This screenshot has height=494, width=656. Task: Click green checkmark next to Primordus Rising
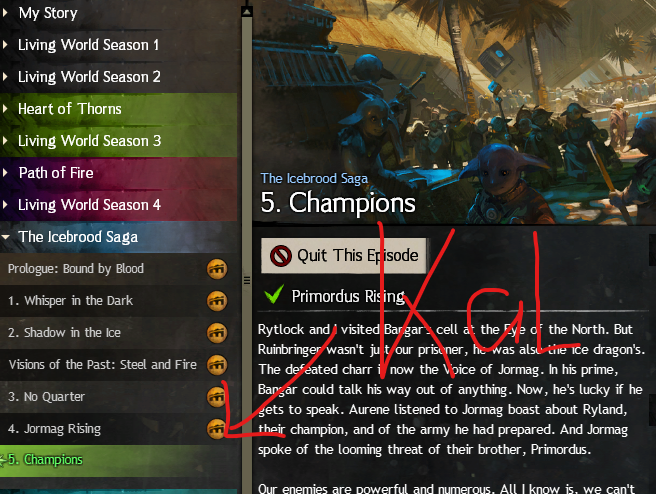(x=274, y=294)
